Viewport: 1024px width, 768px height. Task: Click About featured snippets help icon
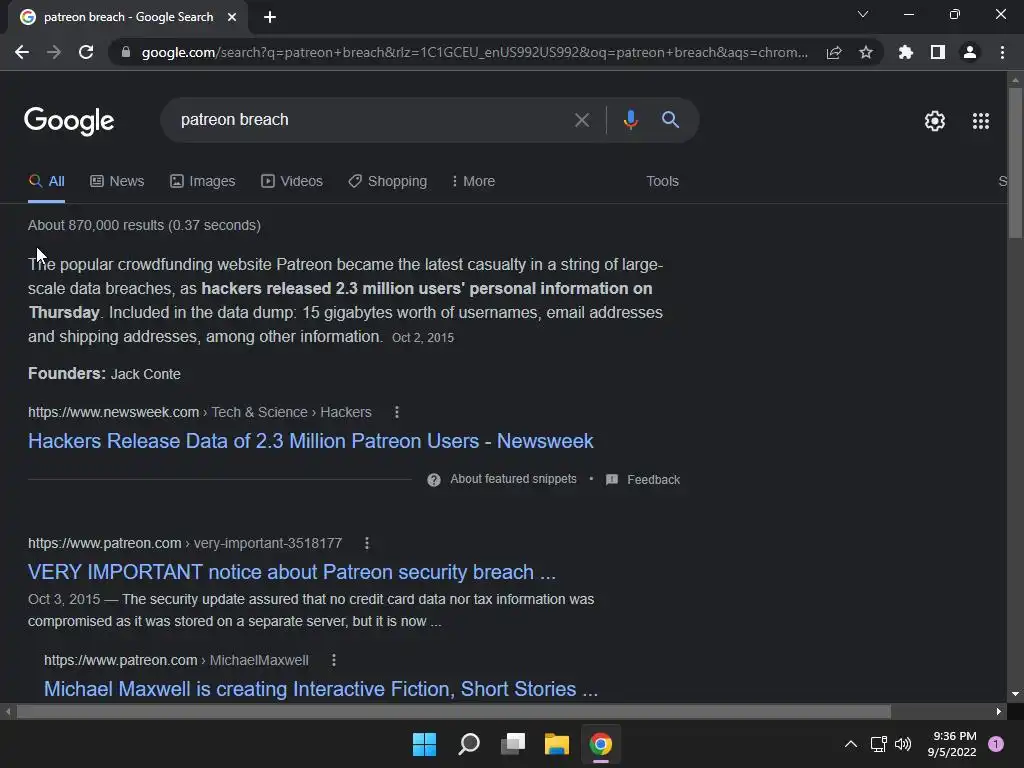[x=434, y=480]
